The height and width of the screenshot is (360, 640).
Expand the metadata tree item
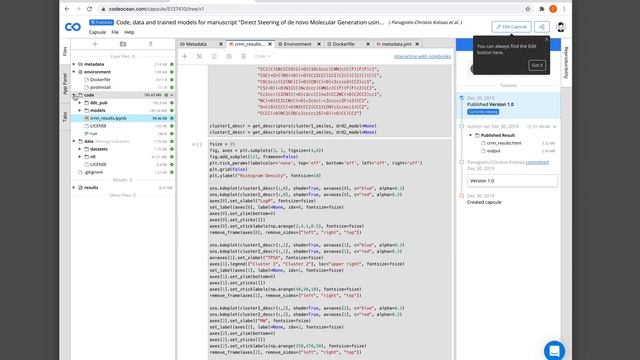tap(74, 64)
